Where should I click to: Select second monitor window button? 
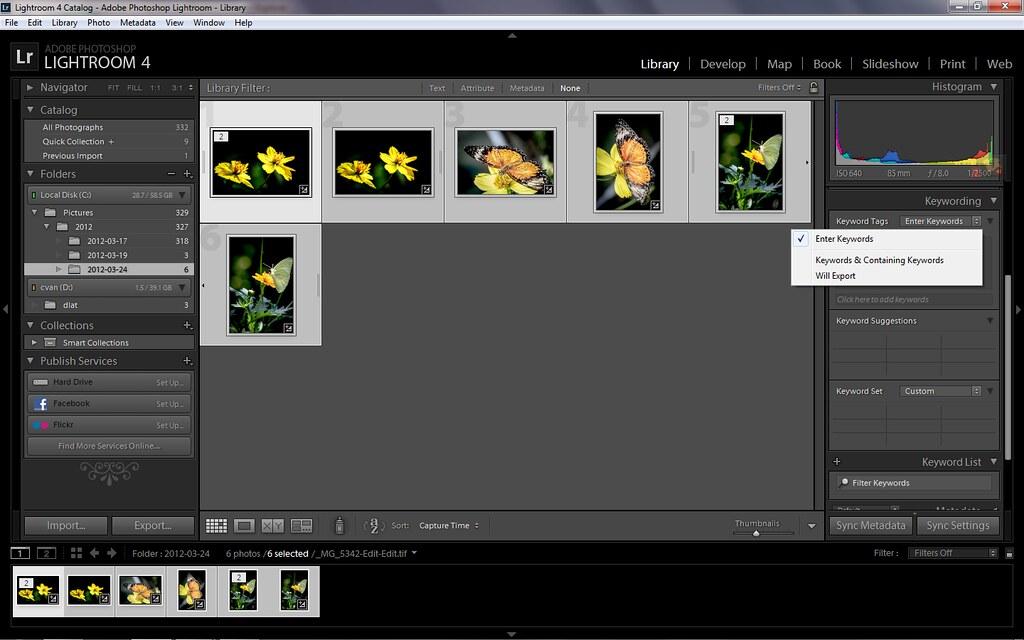pyautogui.click(x=46, y=553)
